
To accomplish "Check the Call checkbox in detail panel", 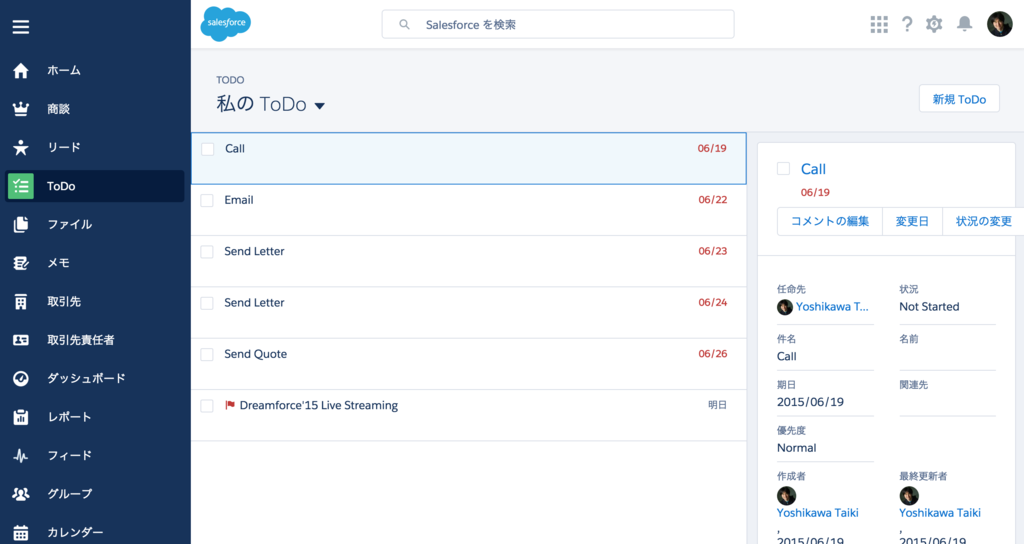I will [x=784, y=168].
